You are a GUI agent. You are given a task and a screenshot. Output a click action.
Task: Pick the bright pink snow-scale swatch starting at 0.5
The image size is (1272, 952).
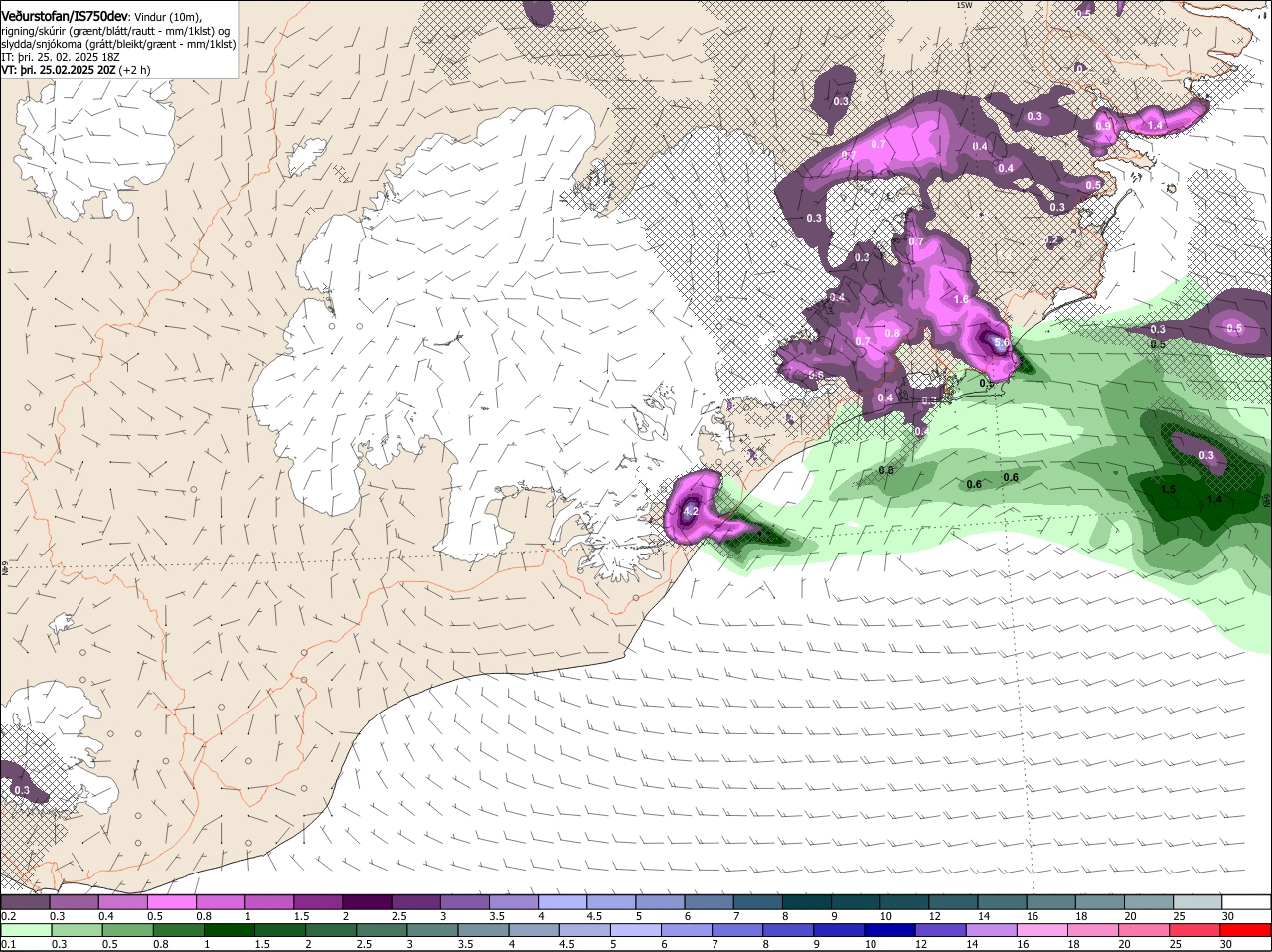[171, 901]
